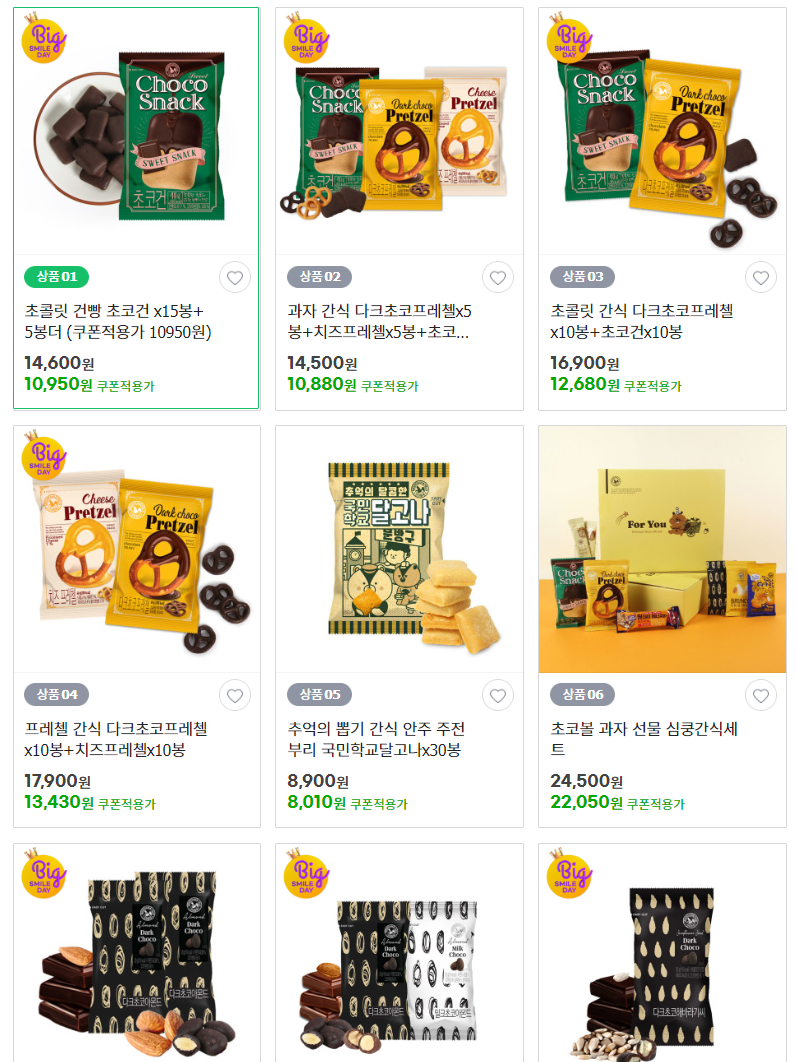Add 상품 04 pretzel set to wishlist

pyautogui.click(x=235, y=696)
